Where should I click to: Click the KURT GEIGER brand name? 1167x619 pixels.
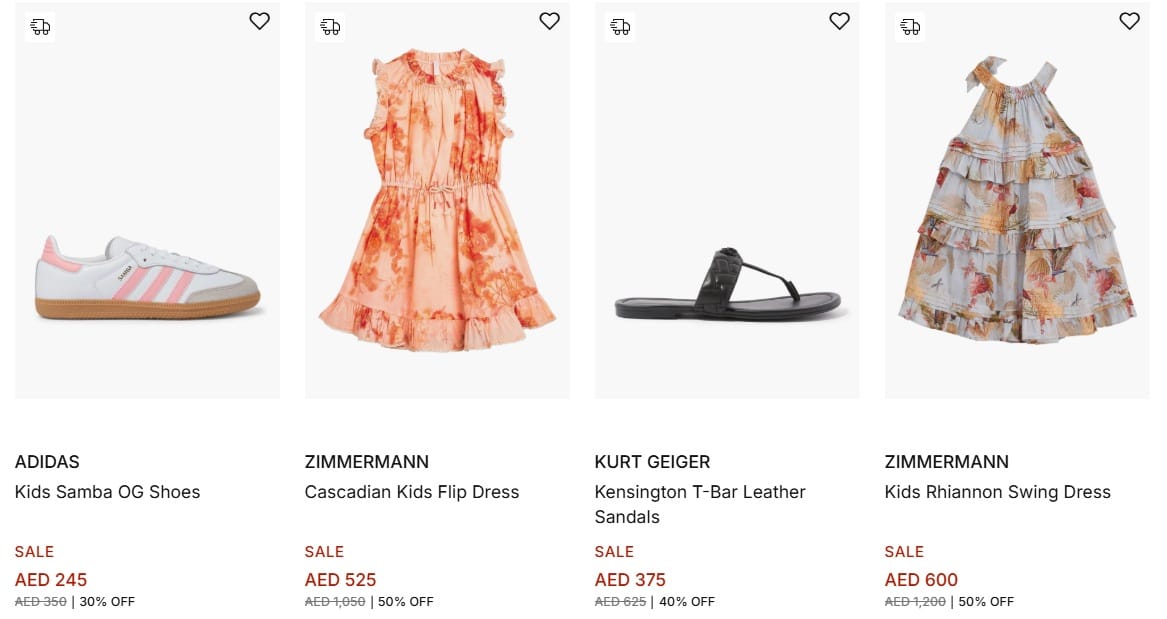coord(652,462)
